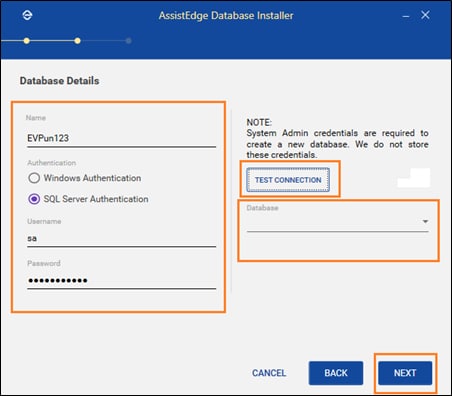Click first step dot in progress indicator
452x396 pixels.
27,41
